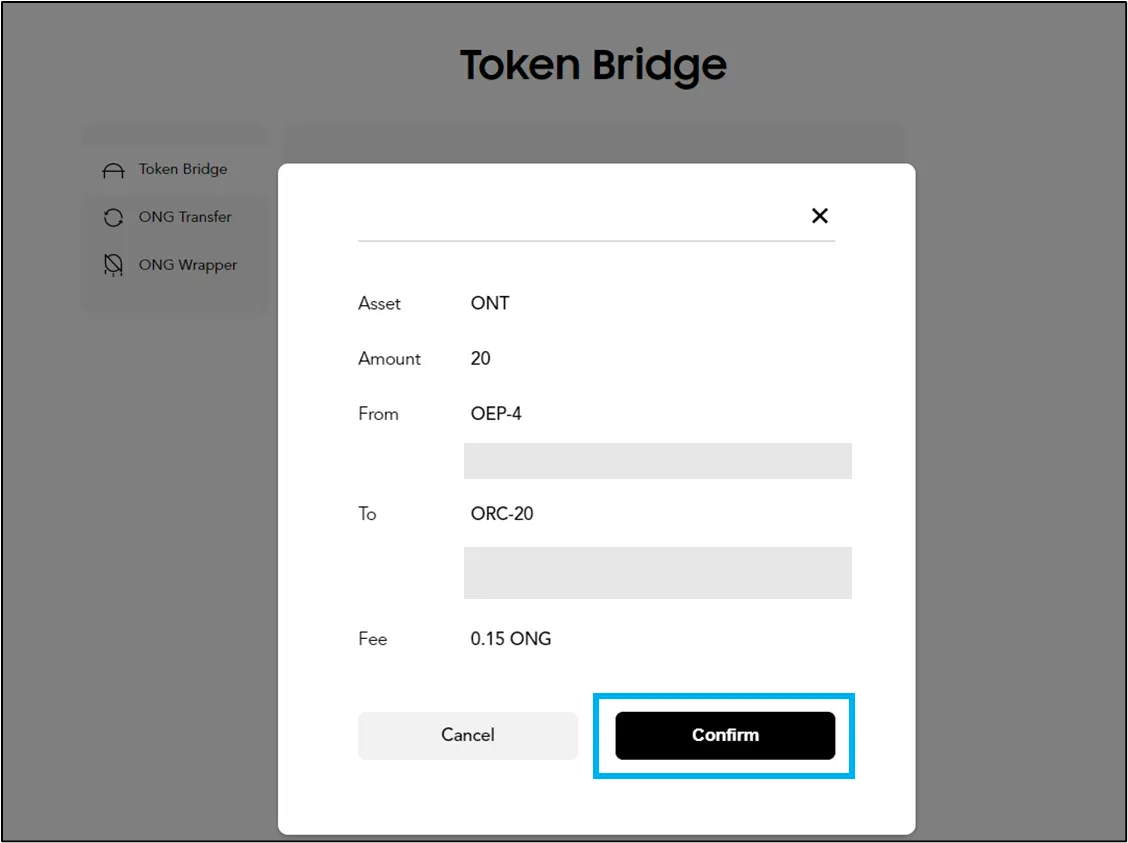
Task: Click the divider line below the dialog header
Action: [597, 239]
